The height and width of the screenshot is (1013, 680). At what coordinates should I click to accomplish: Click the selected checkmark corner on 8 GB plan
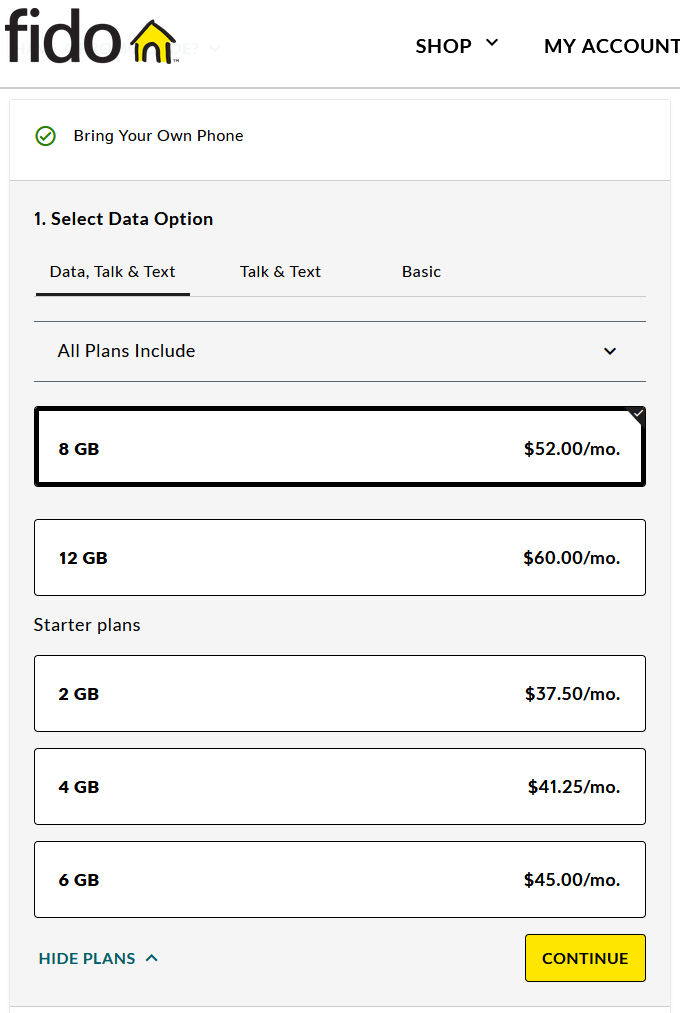coord(637,415)
